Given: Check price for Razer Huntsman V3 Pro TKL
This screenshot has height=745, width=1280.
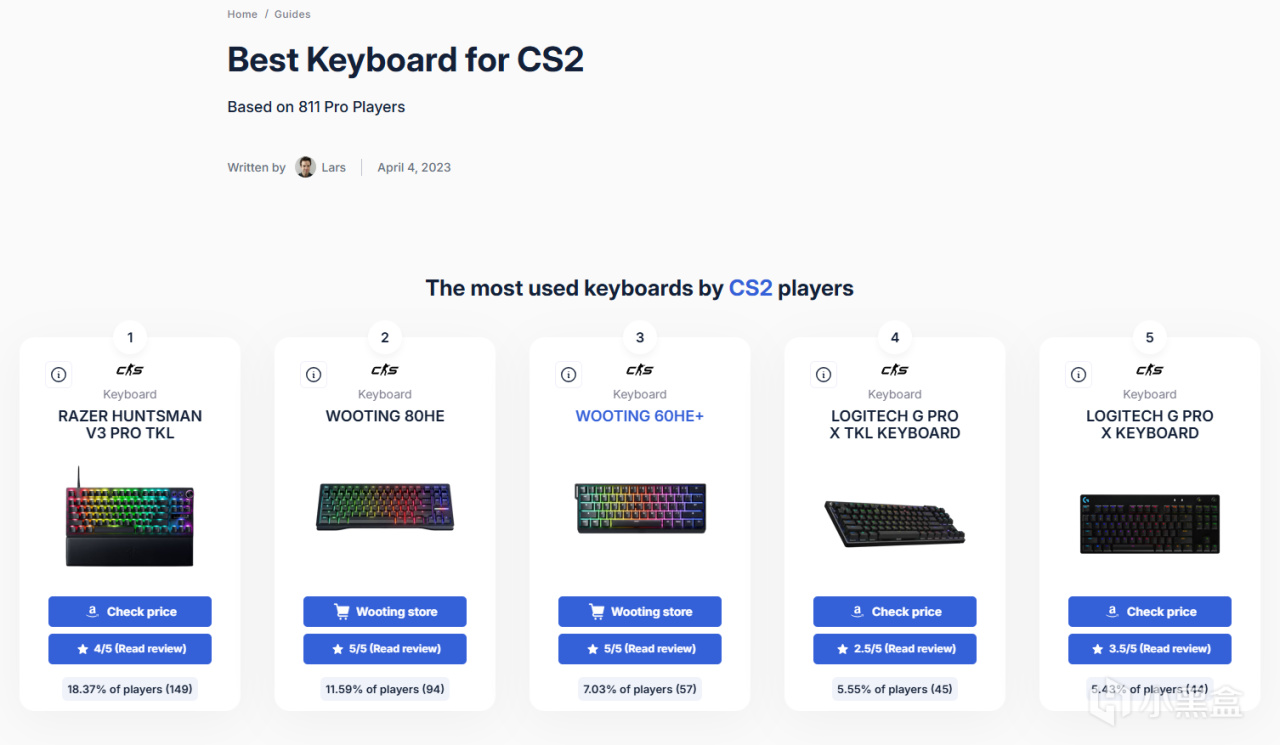Looking at the screenshot, I should tap(130, 611).
